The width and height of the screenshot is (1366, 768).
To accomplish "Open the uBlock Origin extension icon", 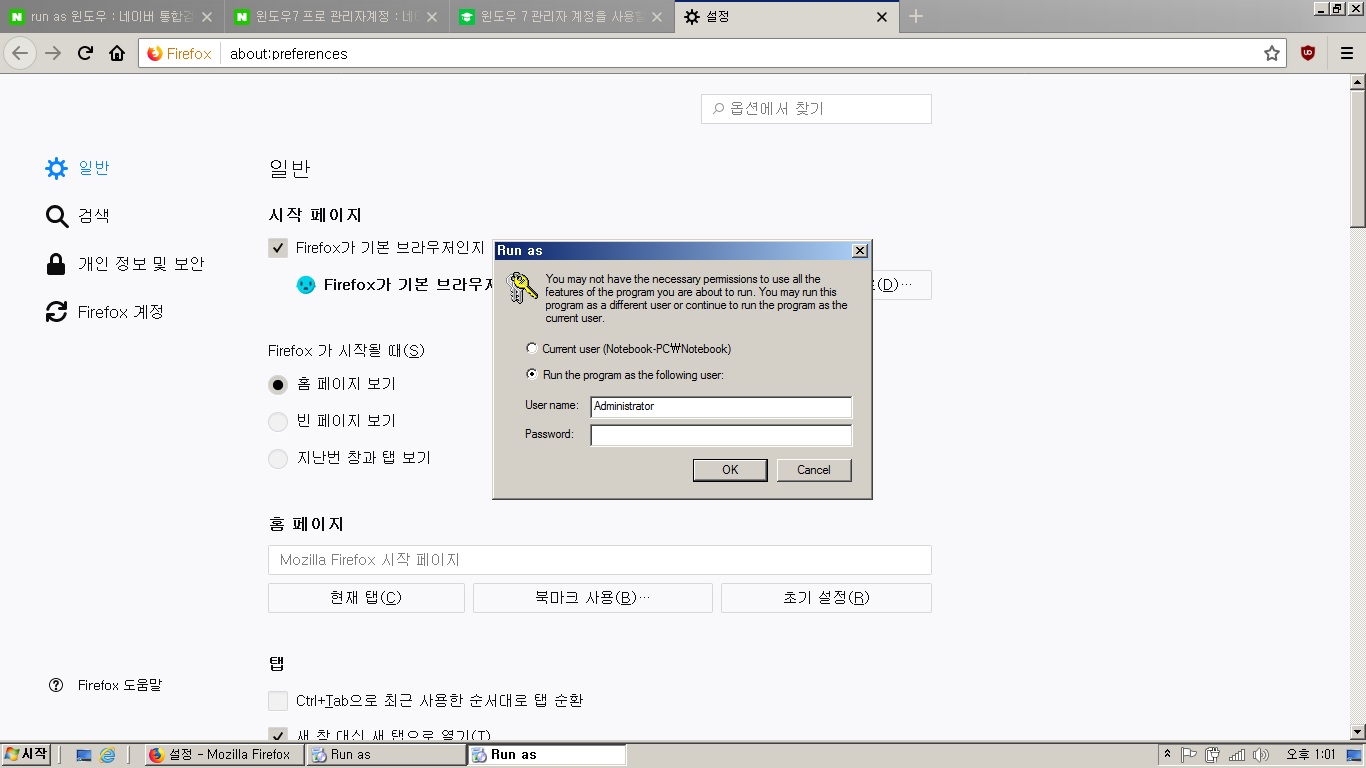I will coord(1307,54).
